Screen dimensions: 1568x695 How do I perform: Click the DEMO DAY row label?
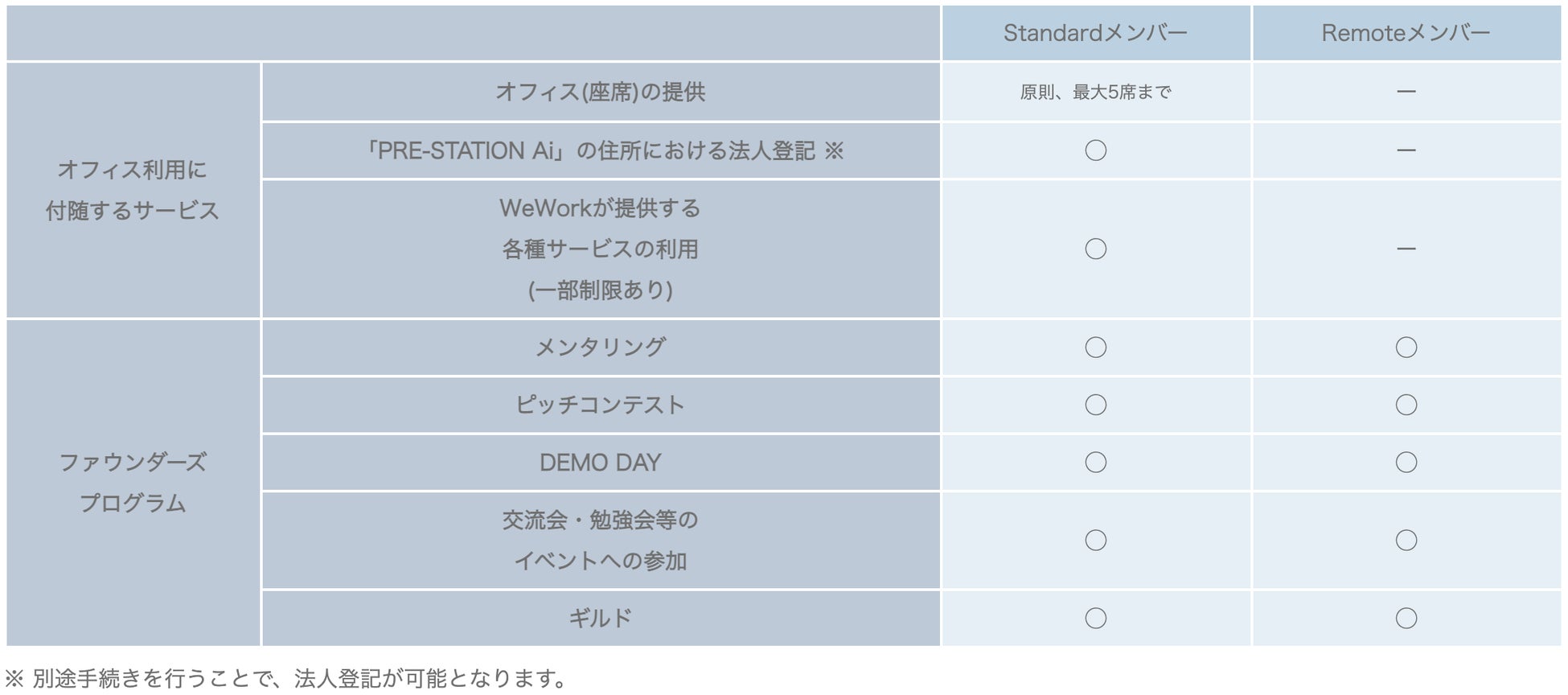[600, 463]
